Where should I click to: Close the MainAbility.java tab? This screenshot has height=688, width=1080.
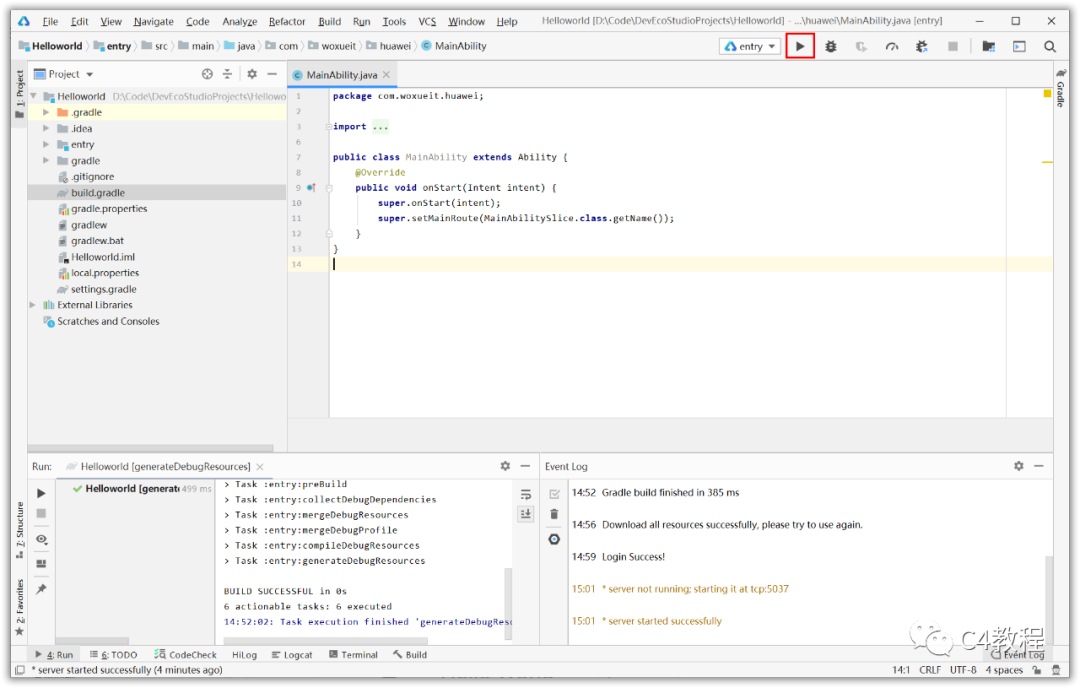pos(386,74)
